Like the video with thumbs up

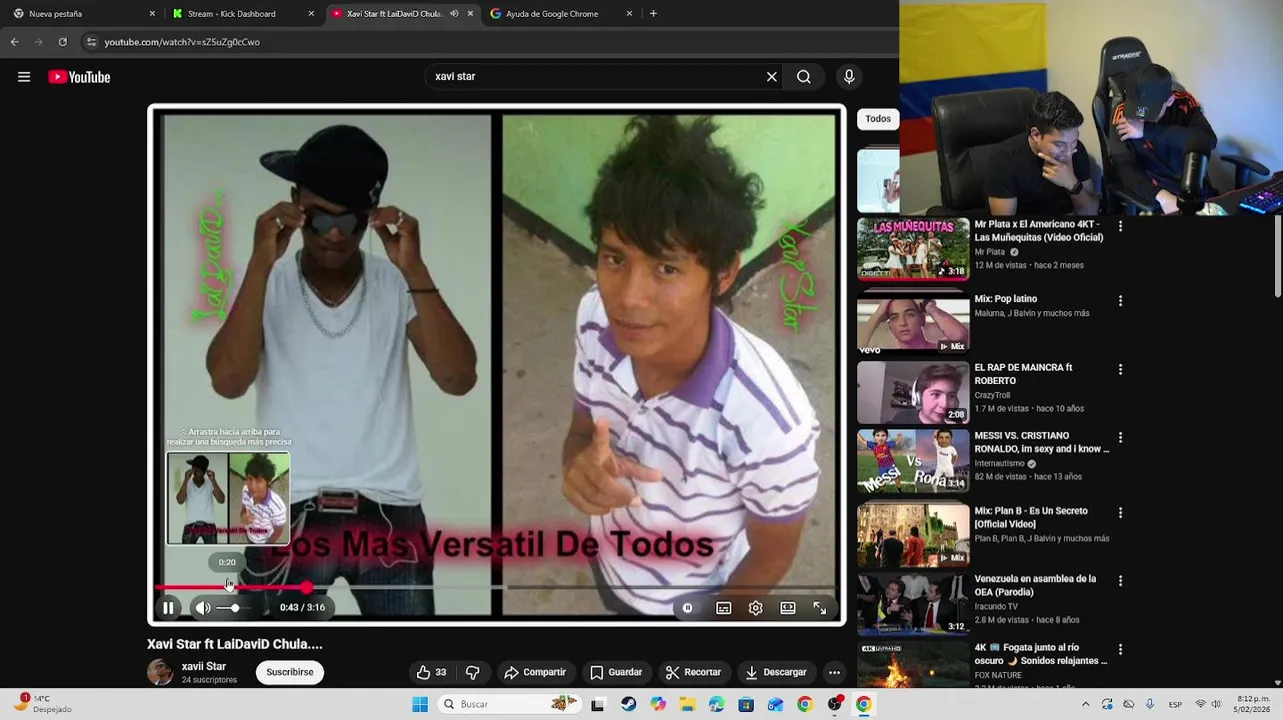pyautogui.click(x=431, y=672)
